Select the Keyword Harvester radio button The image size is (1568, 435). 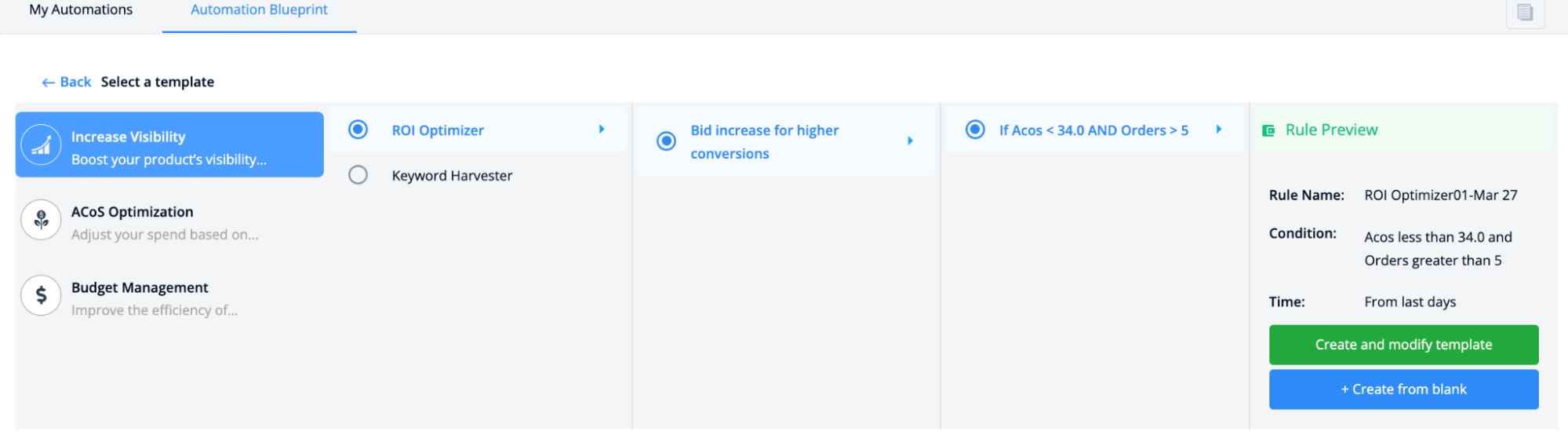pos(358,175)
